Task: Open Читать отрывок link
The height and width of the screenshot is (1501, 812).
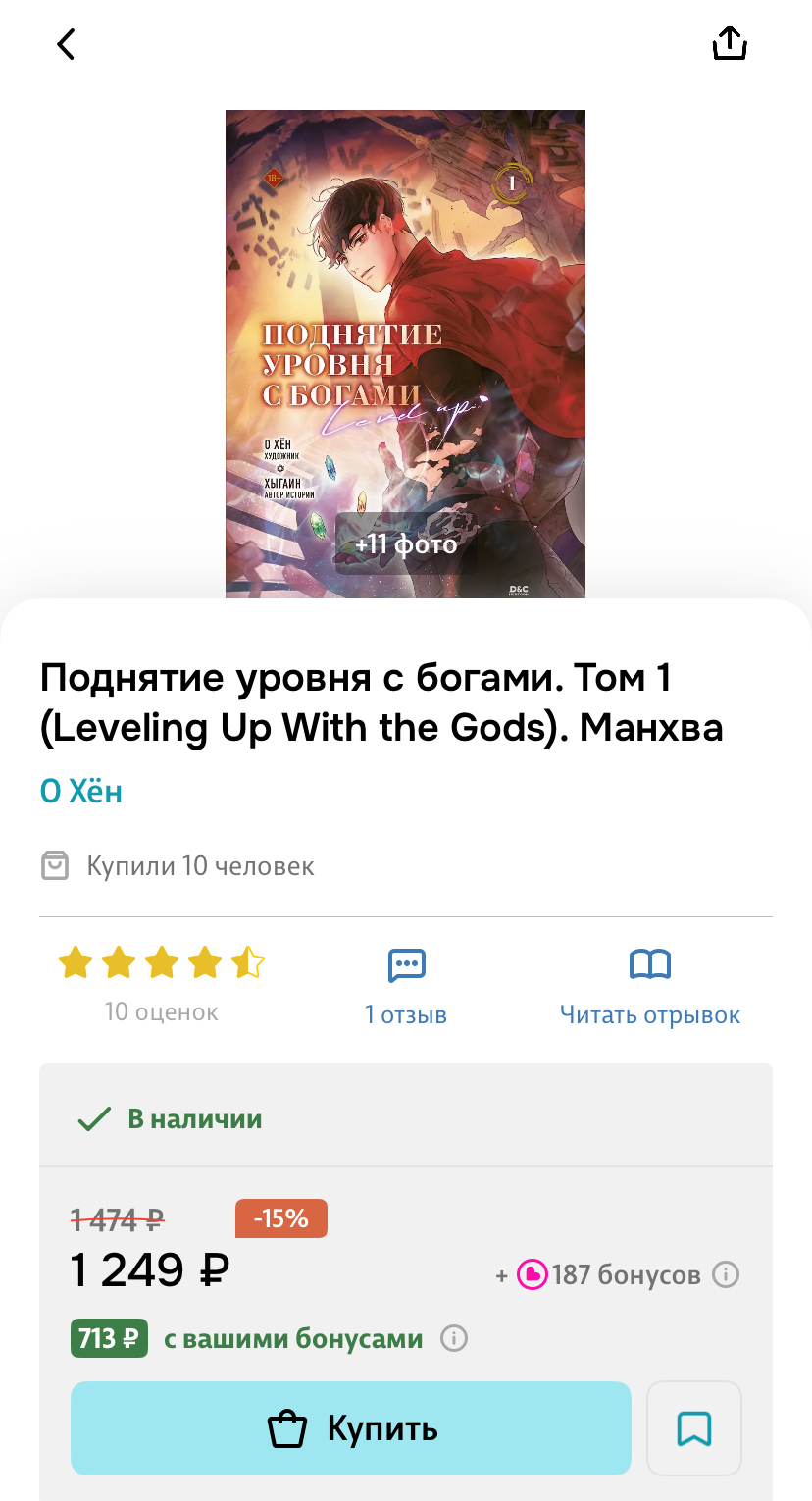Action: click(x=650, y=1014)
